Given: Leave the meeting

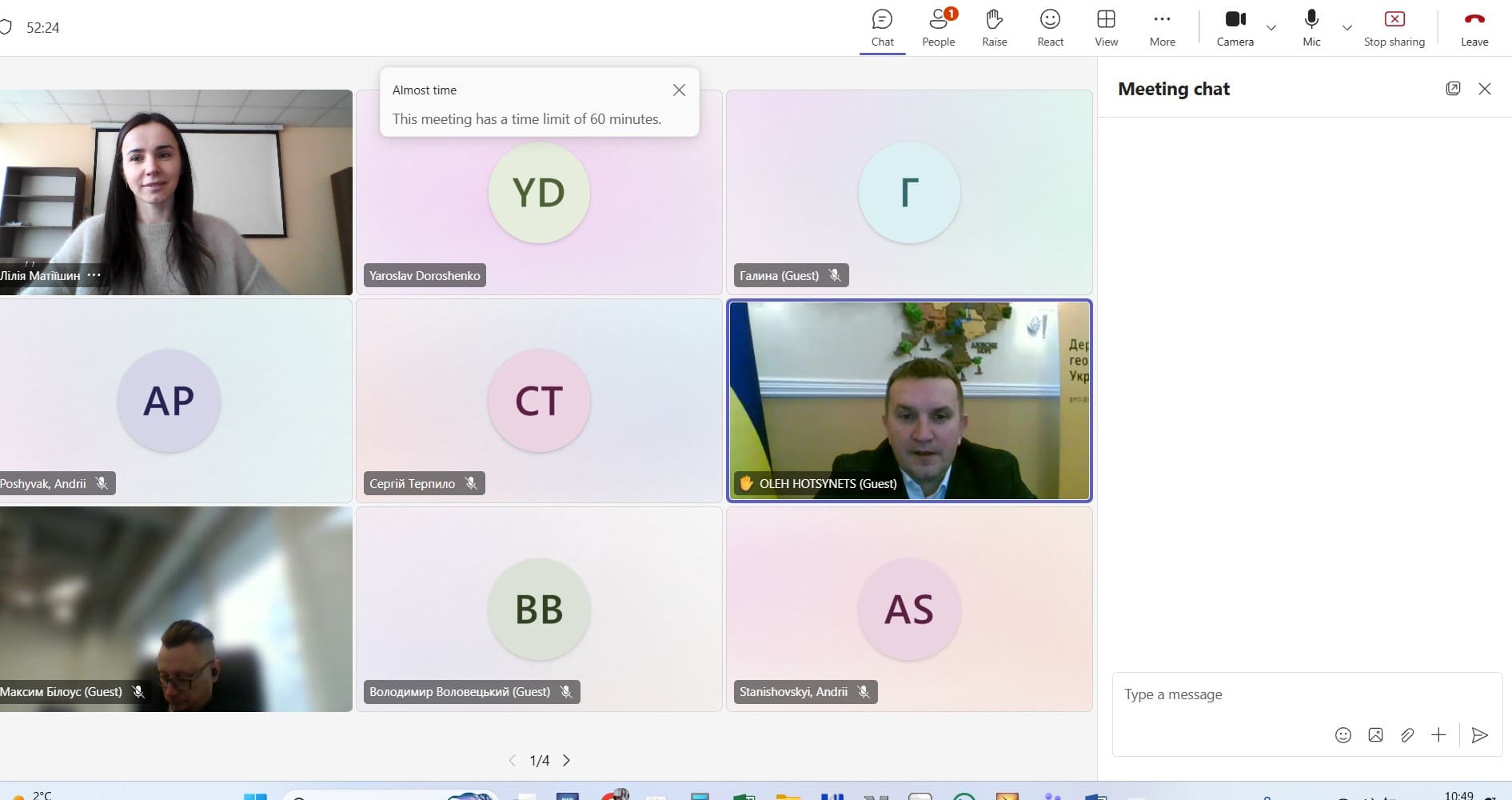Looking at the screenshot, I should click(1474, 28).
